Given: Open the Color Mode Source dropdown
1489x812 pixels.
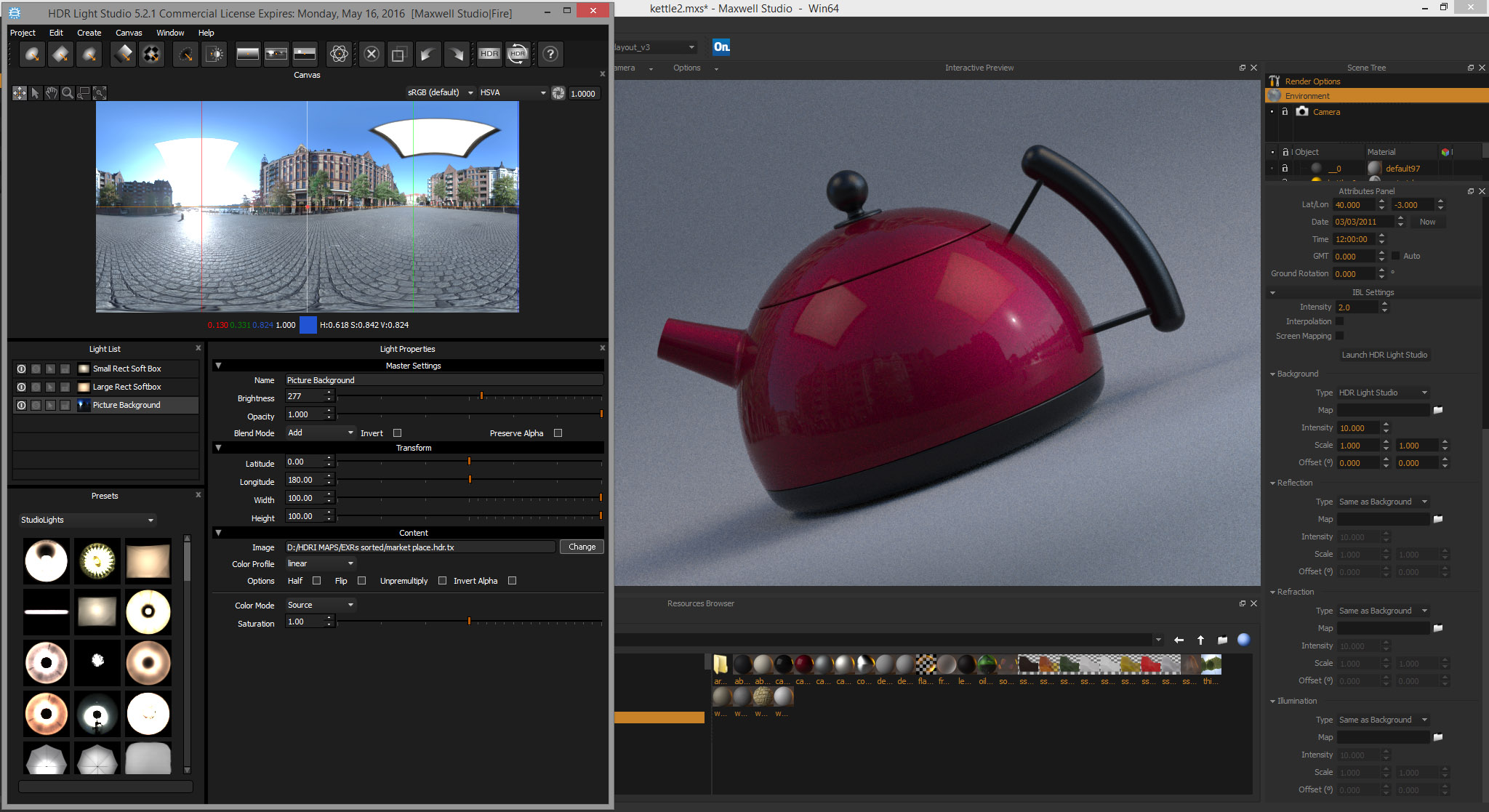Looking at the screenshot, I should point(320,606).
